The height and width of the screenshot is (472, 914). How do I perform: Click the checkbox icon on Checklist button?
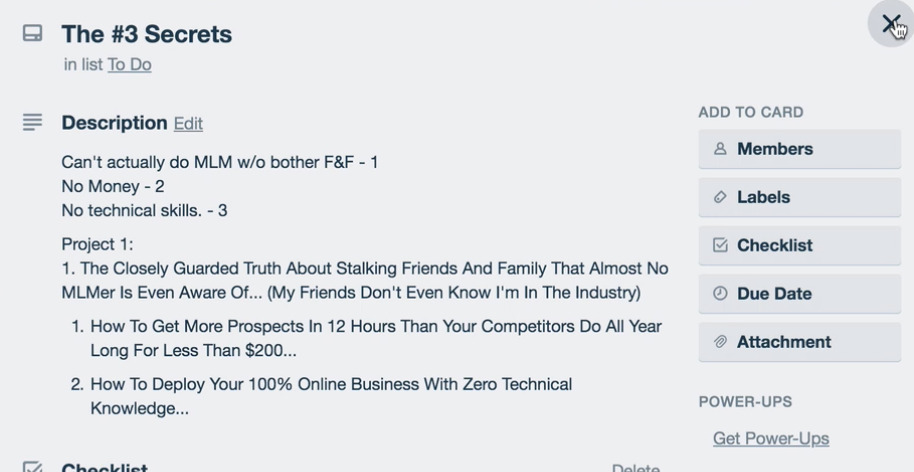720,245
